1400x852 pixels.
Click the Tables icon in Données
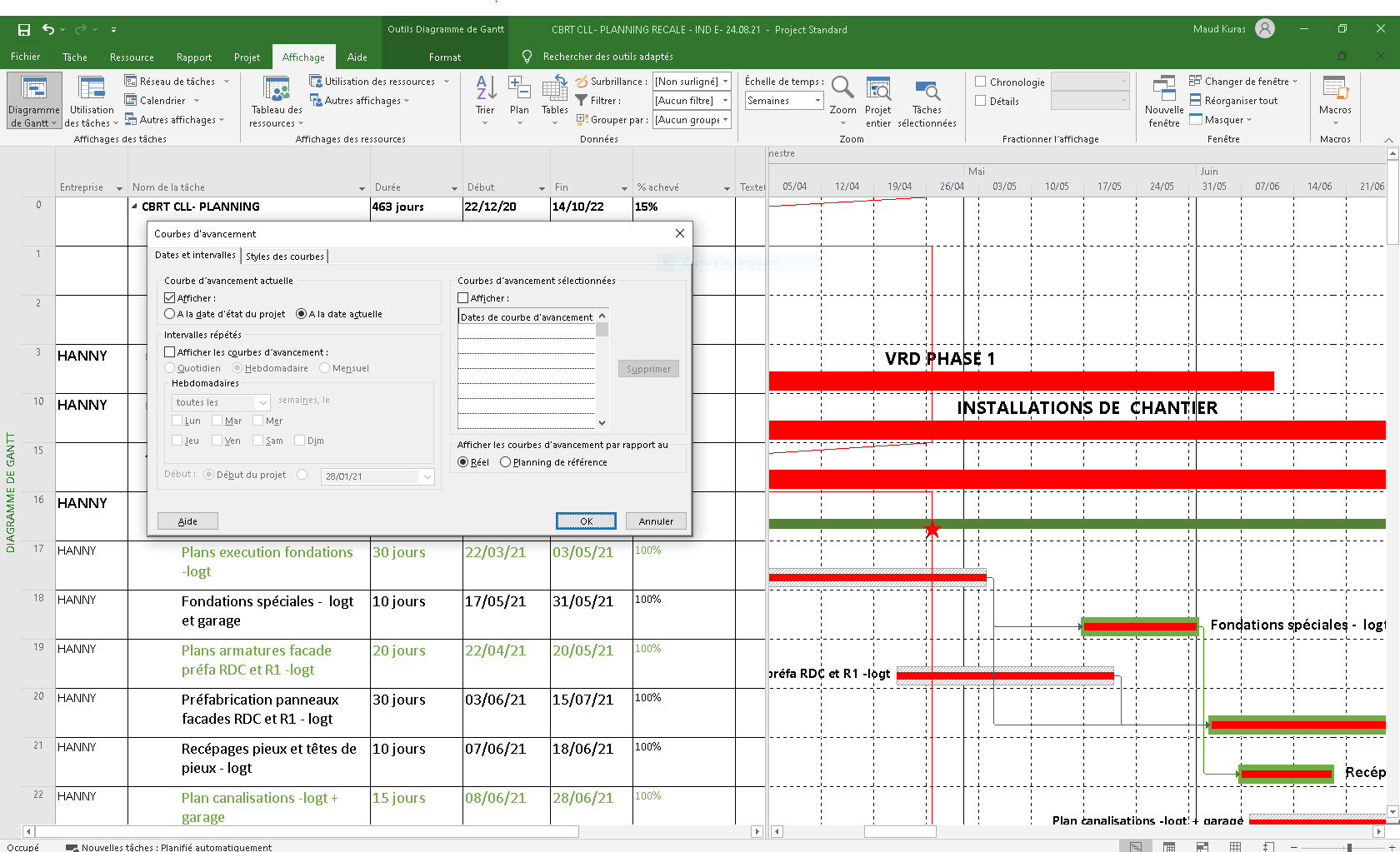pyautogui.click(x=555, y=87)
